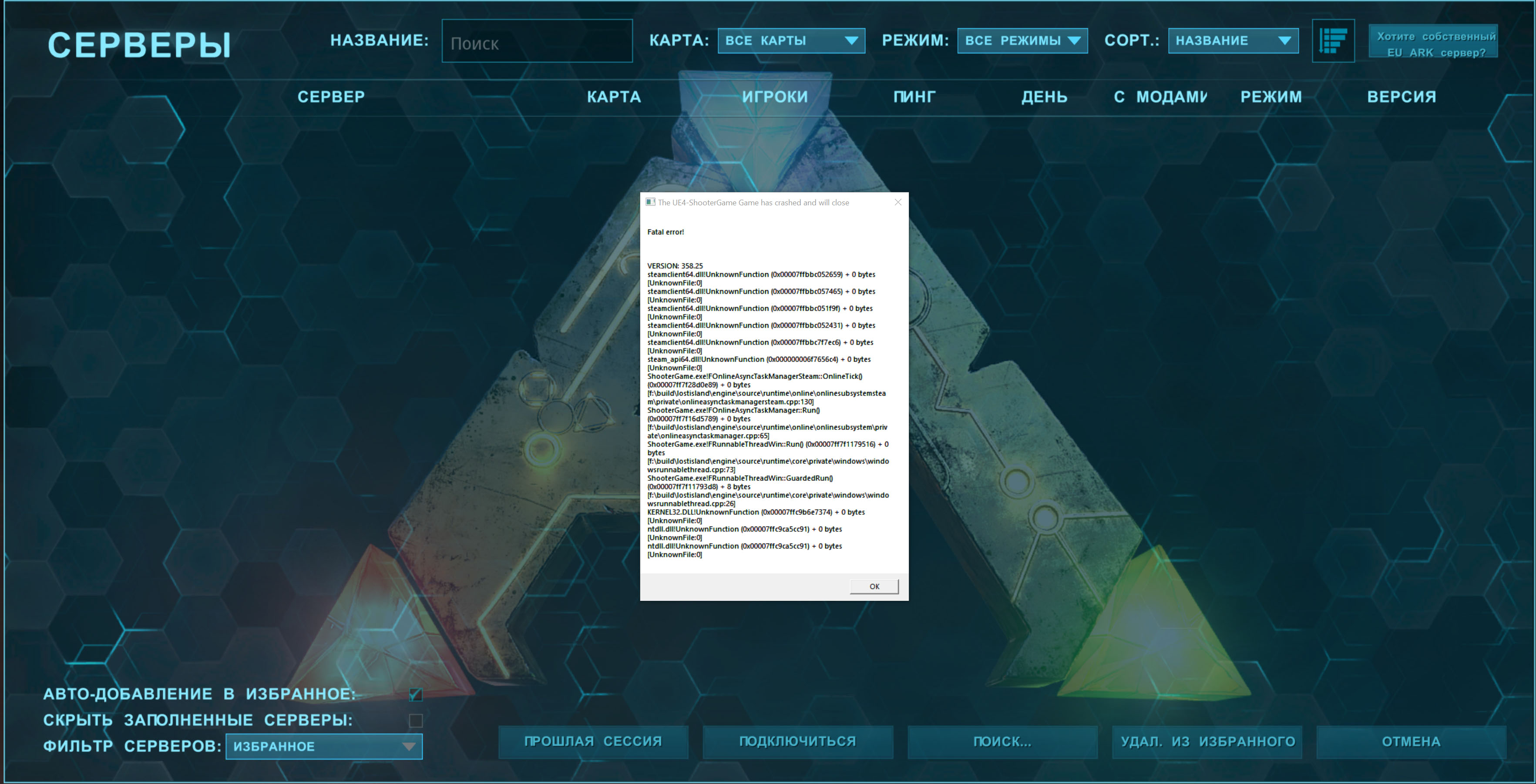
Task: Click the FOnlineAsyncTaskManagerSteam::OnlineTick() line
Action: tap(755, 376)
